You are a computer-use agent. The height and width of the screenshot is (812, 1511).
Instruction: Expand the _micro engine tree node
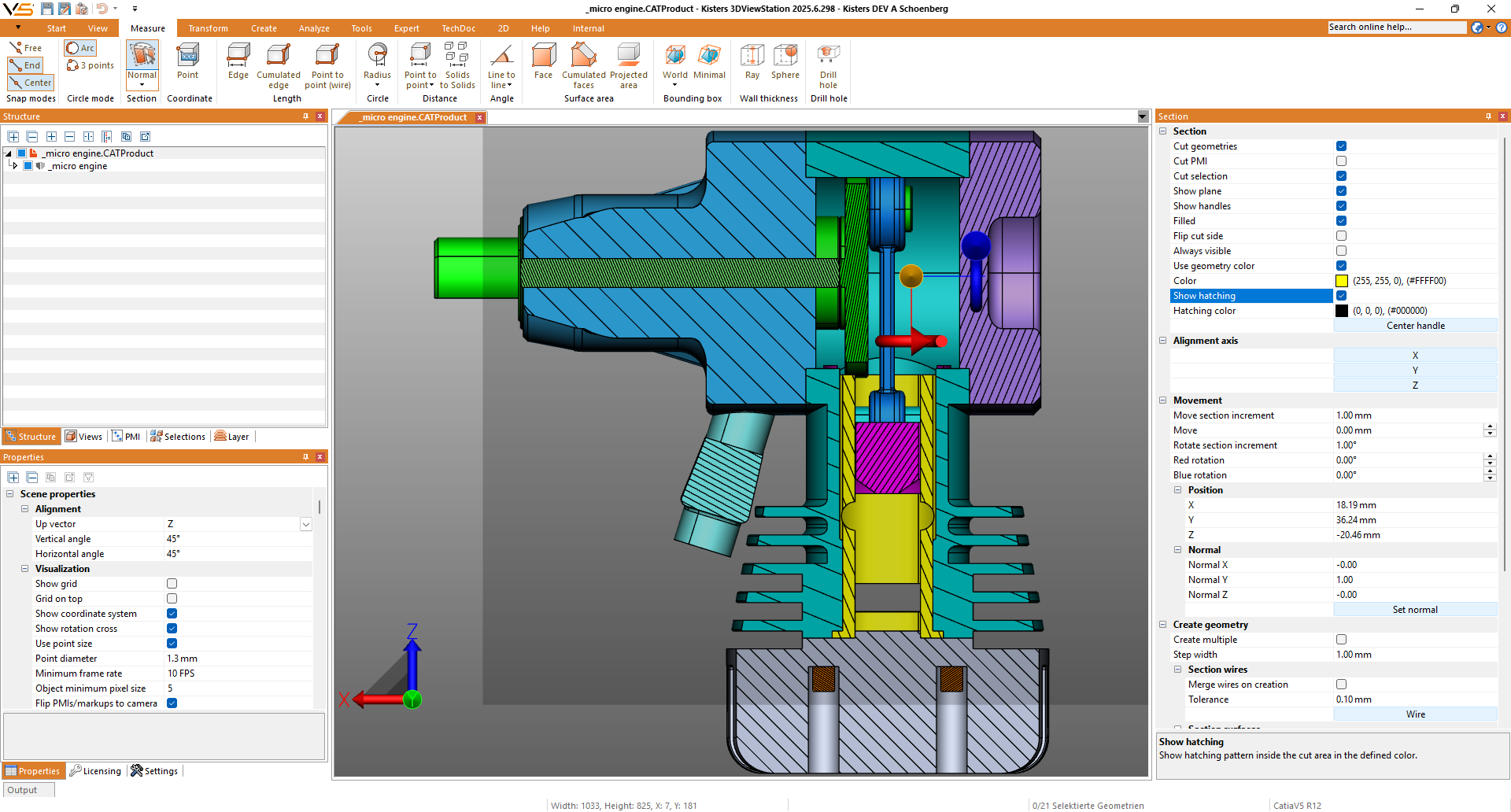[15, 166]
